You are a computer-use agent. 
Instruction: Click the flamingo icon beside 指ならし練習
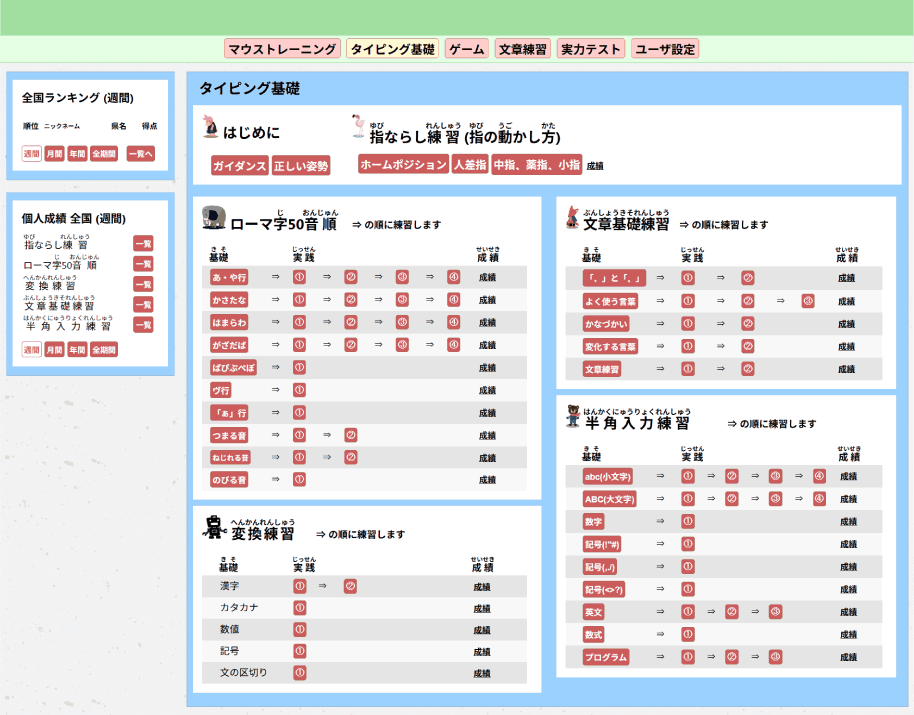click(x=359, y=126)
